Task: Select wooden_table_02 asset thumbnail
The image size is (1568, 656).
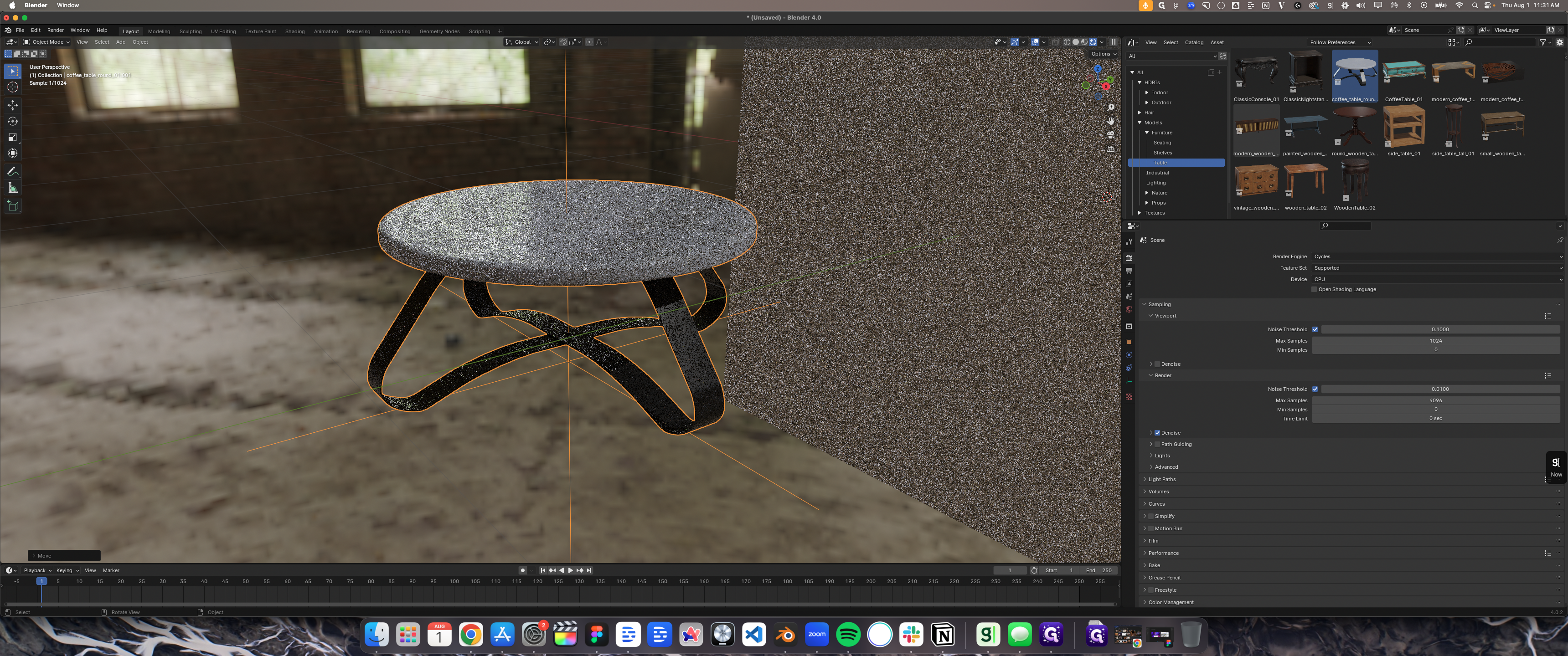Action: point(1305,185)
